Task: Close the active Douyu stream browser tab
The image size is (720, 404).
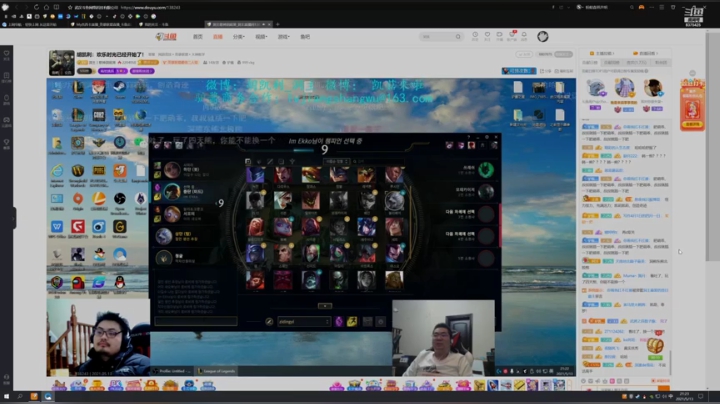Action: point(270,24)
